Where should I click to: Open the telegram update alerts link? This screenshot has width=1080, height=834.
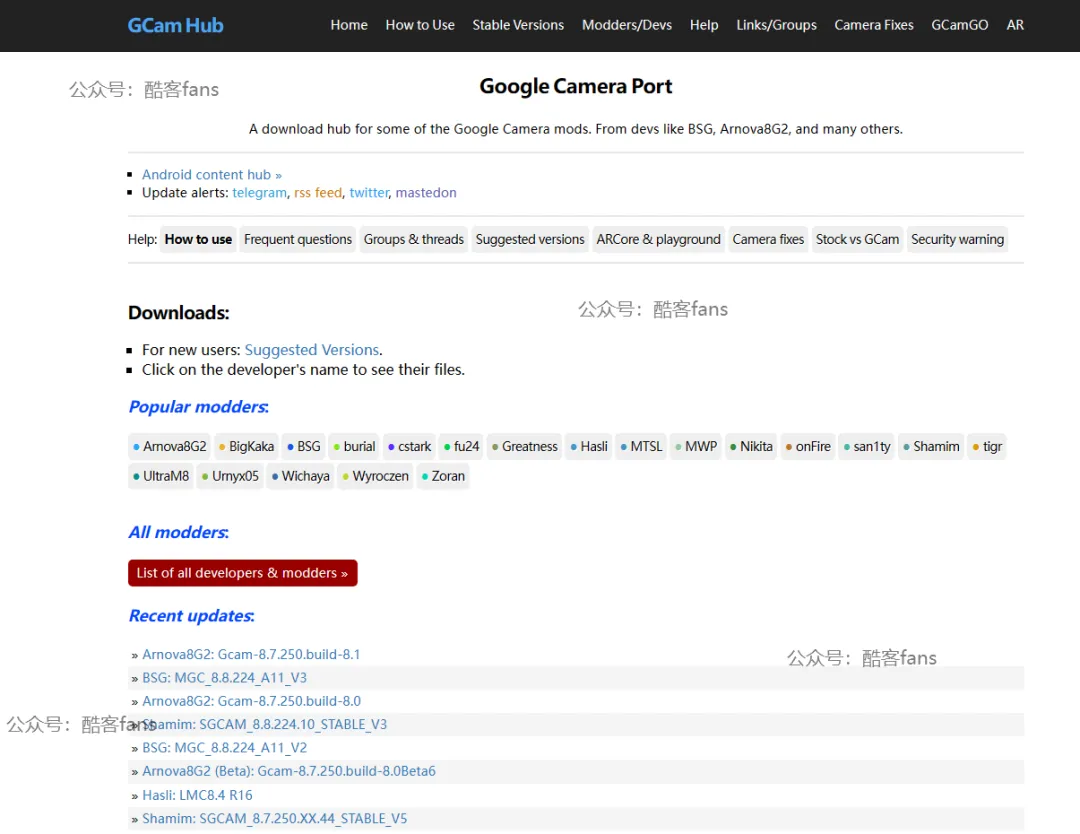259,193
